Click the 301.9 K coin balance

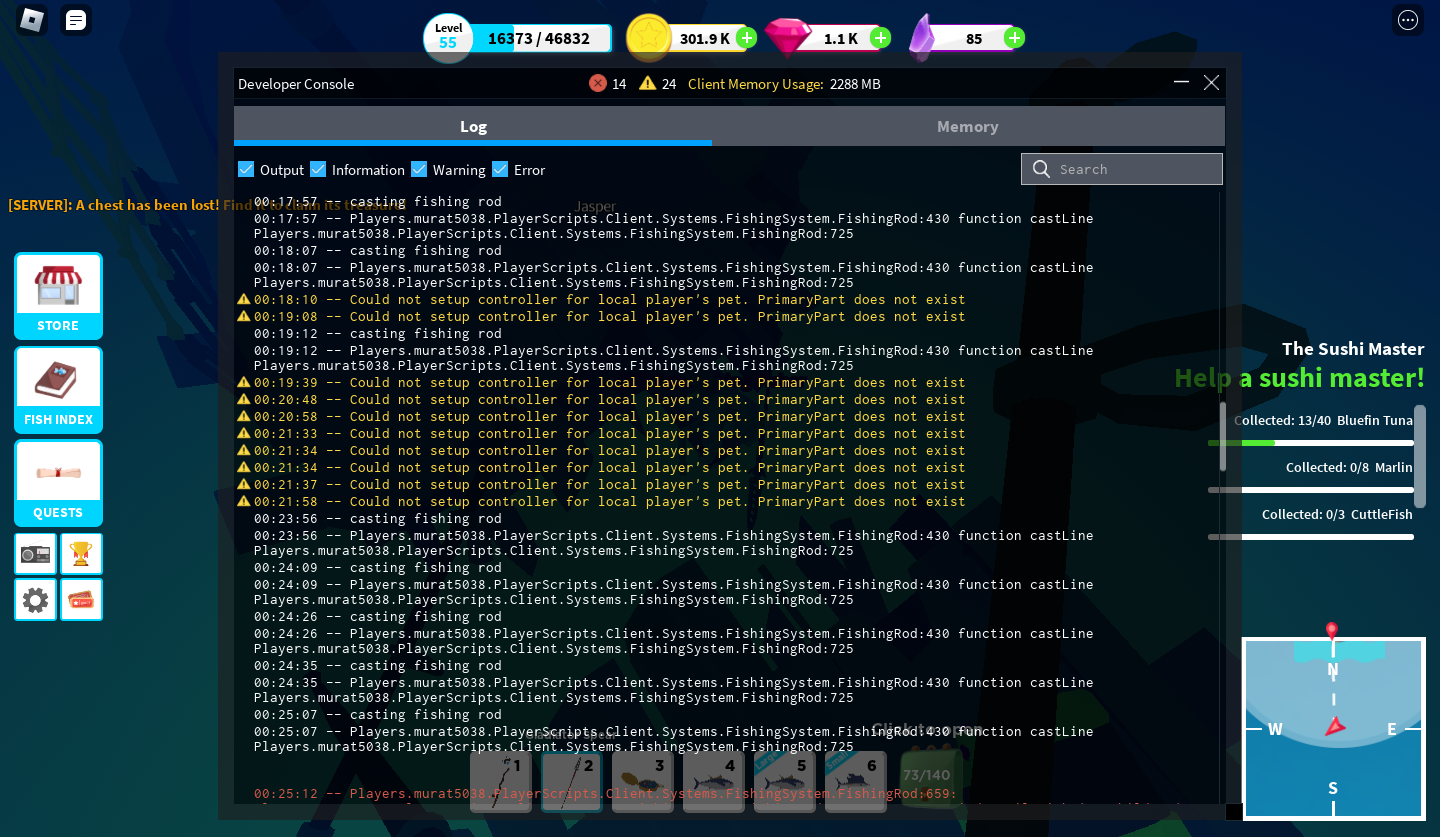pos(705,39)
